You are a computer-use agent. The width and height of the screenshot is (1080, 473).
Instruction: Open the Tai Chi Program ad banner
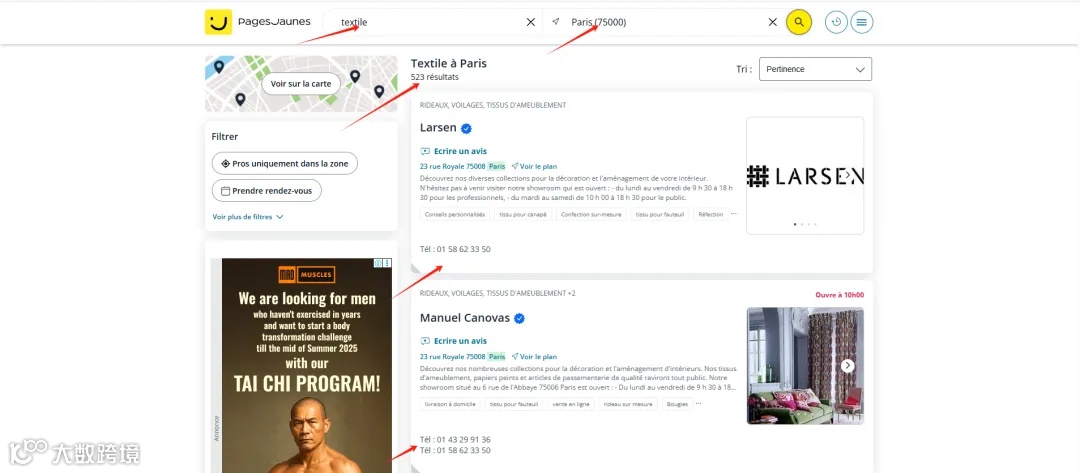pos(307,366)
